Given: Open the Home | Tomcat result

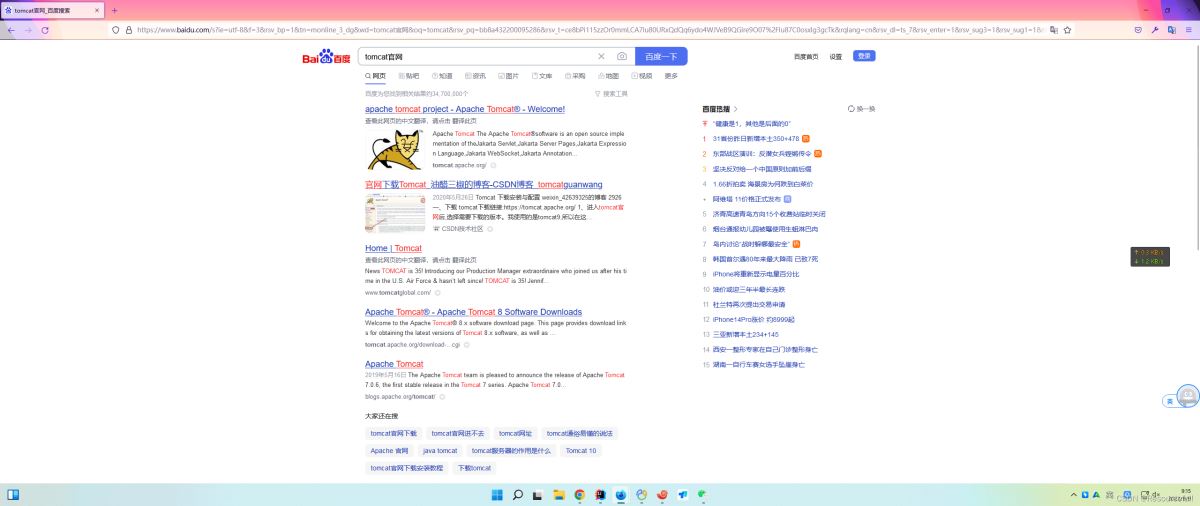Looking at the screenshot, I should click(393, 248).
